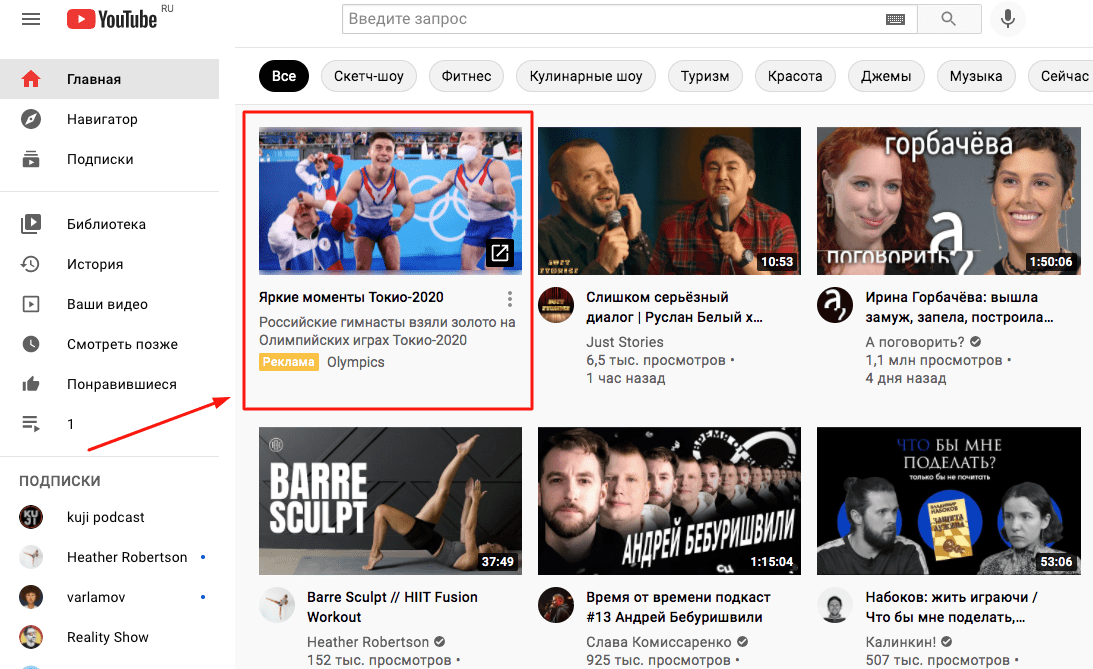Open Heather Robertson subscription
Screen dimensions: 1093x669
127,557
